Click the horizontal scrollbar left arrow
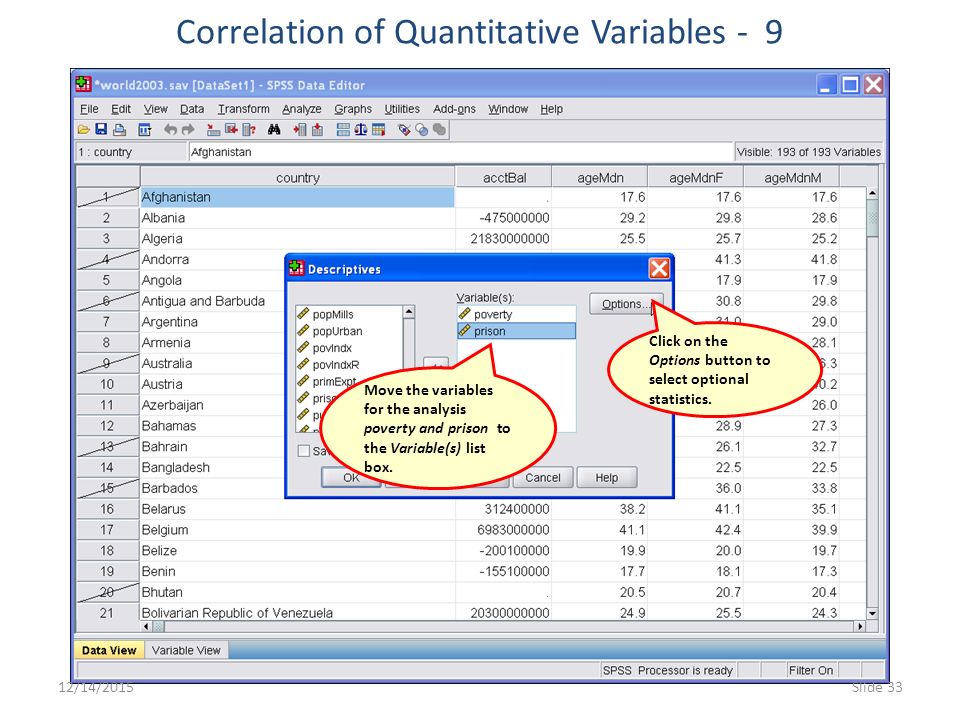Viewport: 960px width, 720px height. coord(146,626)
